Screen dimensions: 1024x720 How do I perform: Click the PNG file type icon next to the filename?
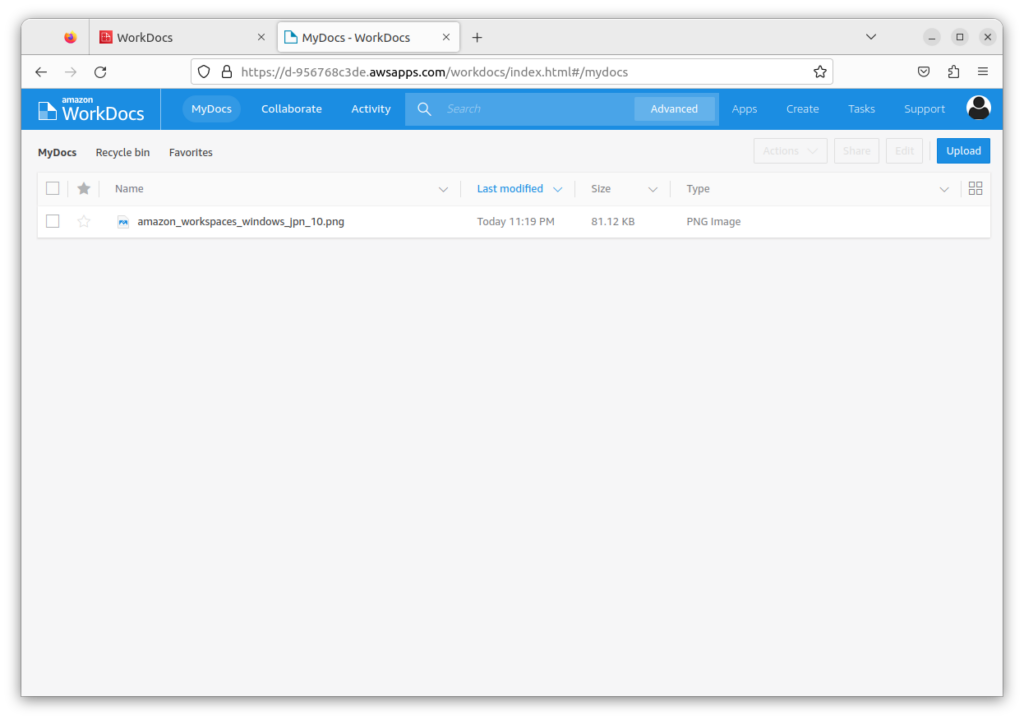click(122, 221)
